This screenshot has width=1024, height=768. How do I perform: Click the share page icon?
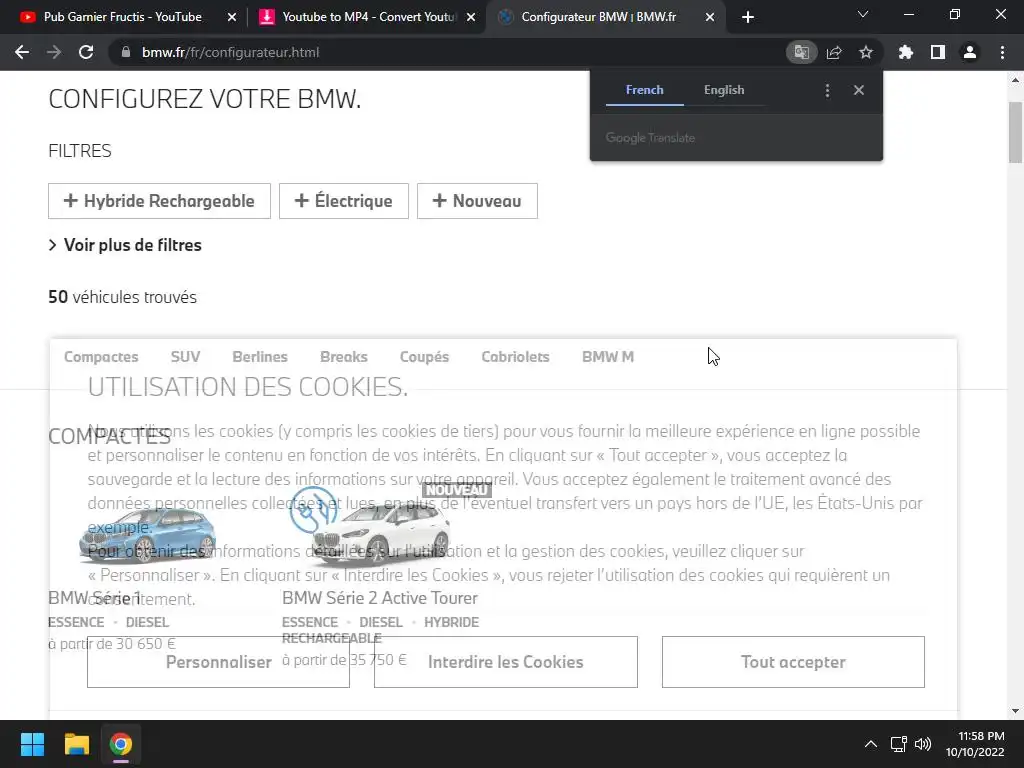click(x=834, y=52)
